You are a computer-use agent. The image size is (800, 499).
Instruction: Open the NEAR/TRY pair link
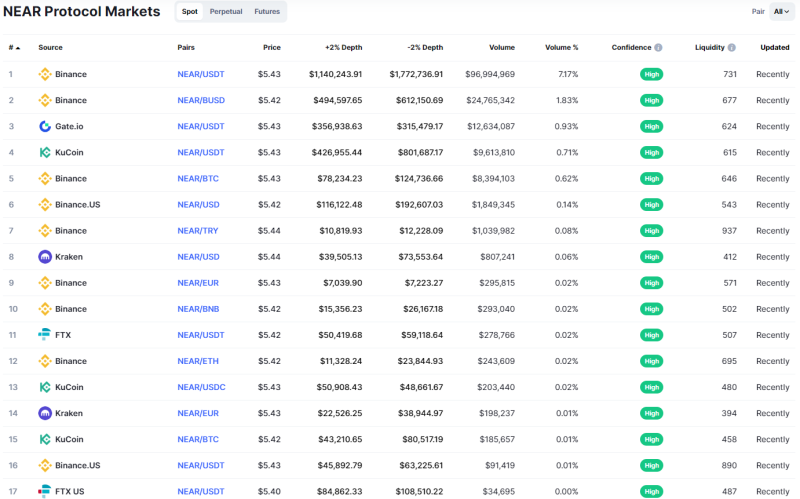pyautogui.click(x=197, y=231)
